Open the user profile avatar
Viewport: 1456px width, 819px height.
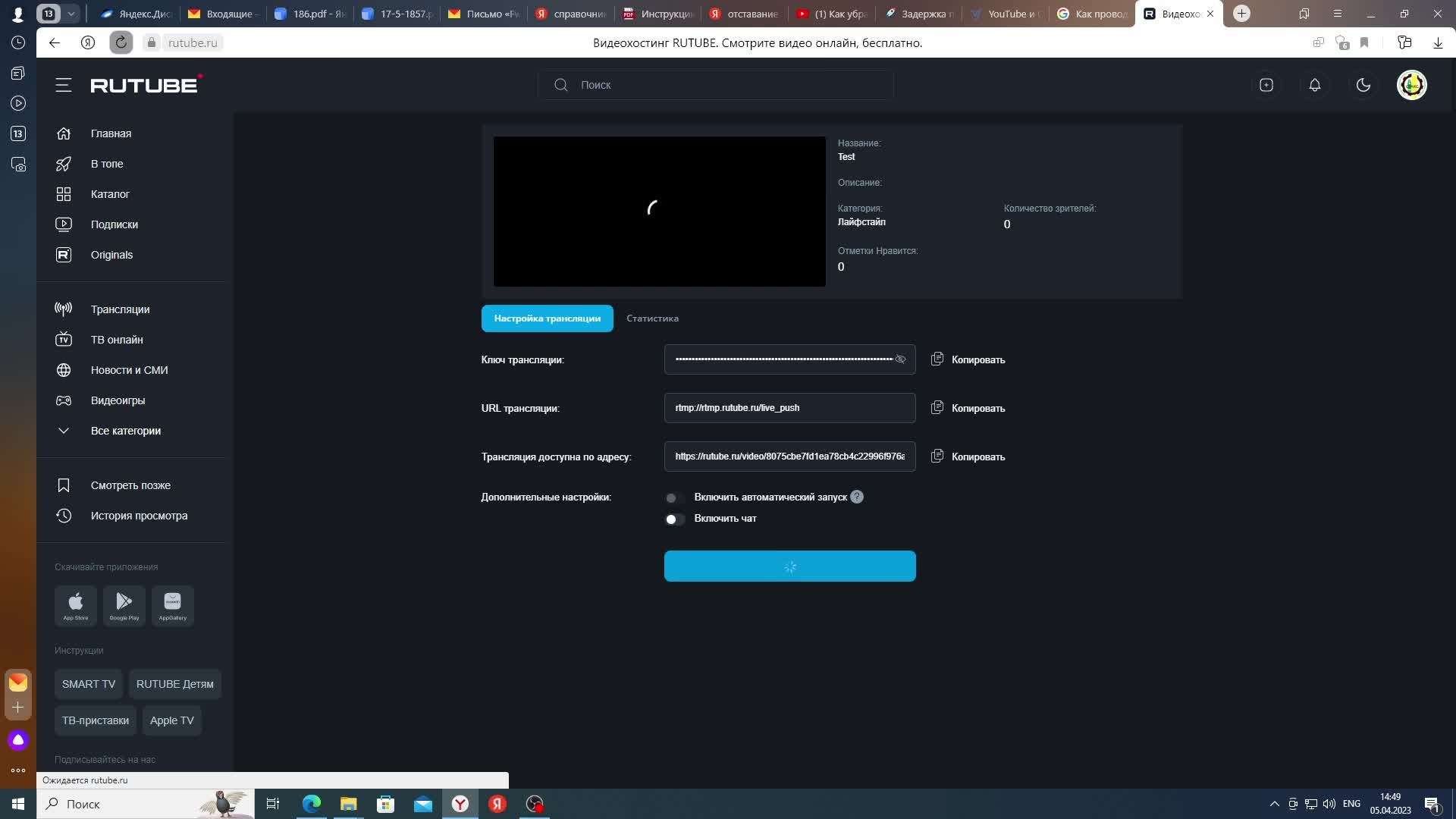click(1411, 85)
